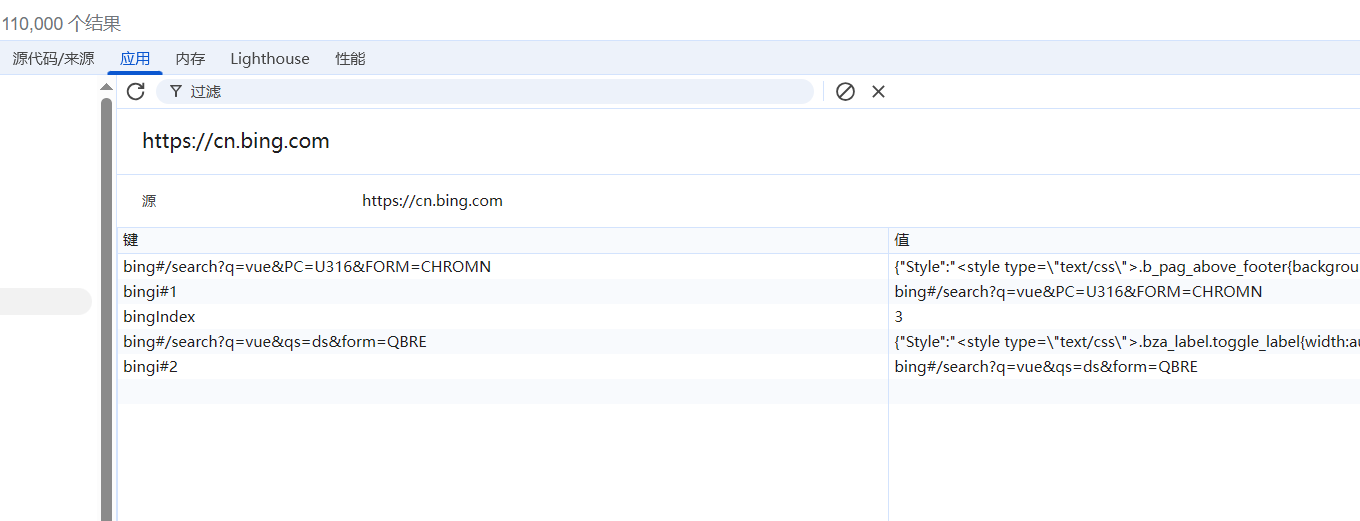The height and width of the screenshot is (521, 1360).
Task: Click the refresh storage icon
Action: click(136, 92)
